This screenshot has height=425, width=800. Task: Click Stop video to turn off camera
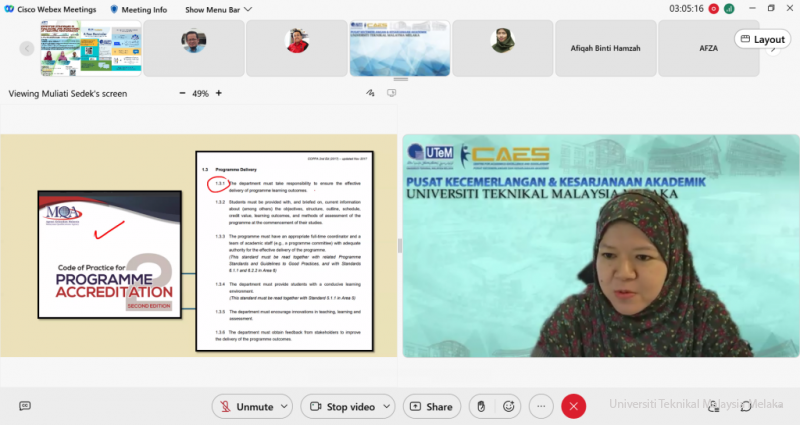[342, 407]
